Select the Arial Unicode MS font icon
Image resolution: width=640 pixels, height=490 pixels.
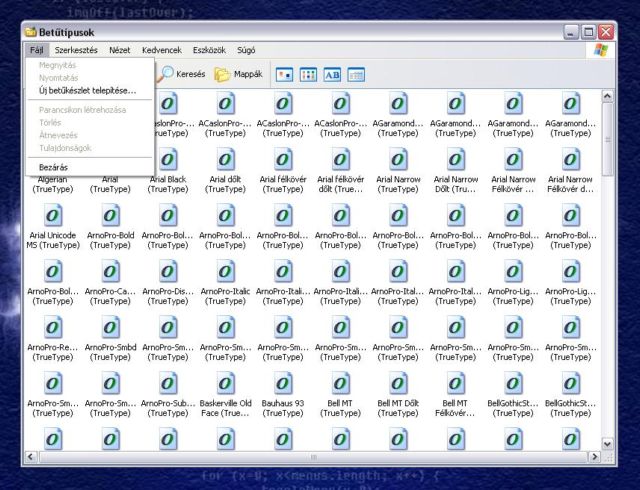[54, 215]
